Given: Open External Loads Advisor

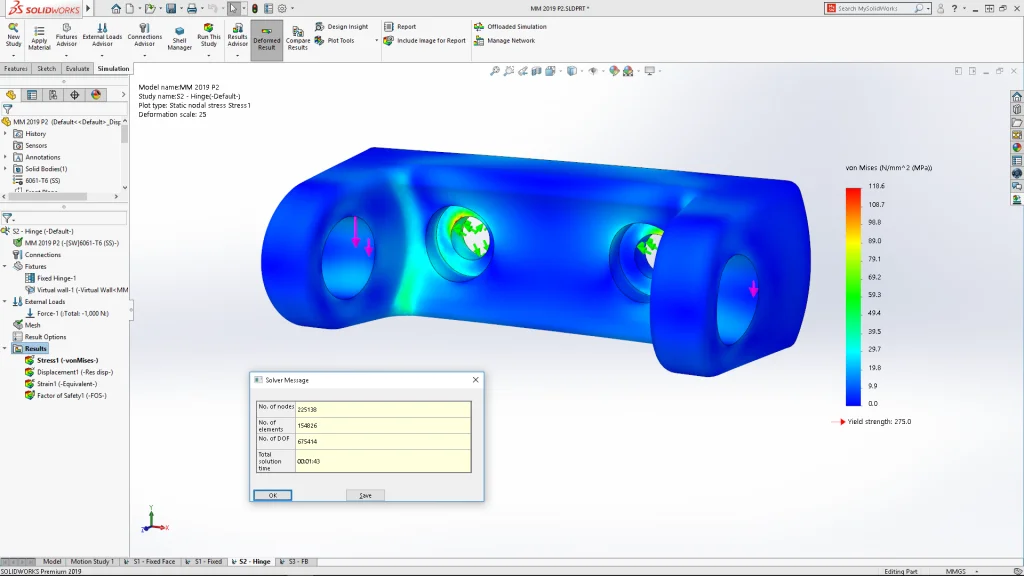Looking at the screenshot, I should coord(102,36).
